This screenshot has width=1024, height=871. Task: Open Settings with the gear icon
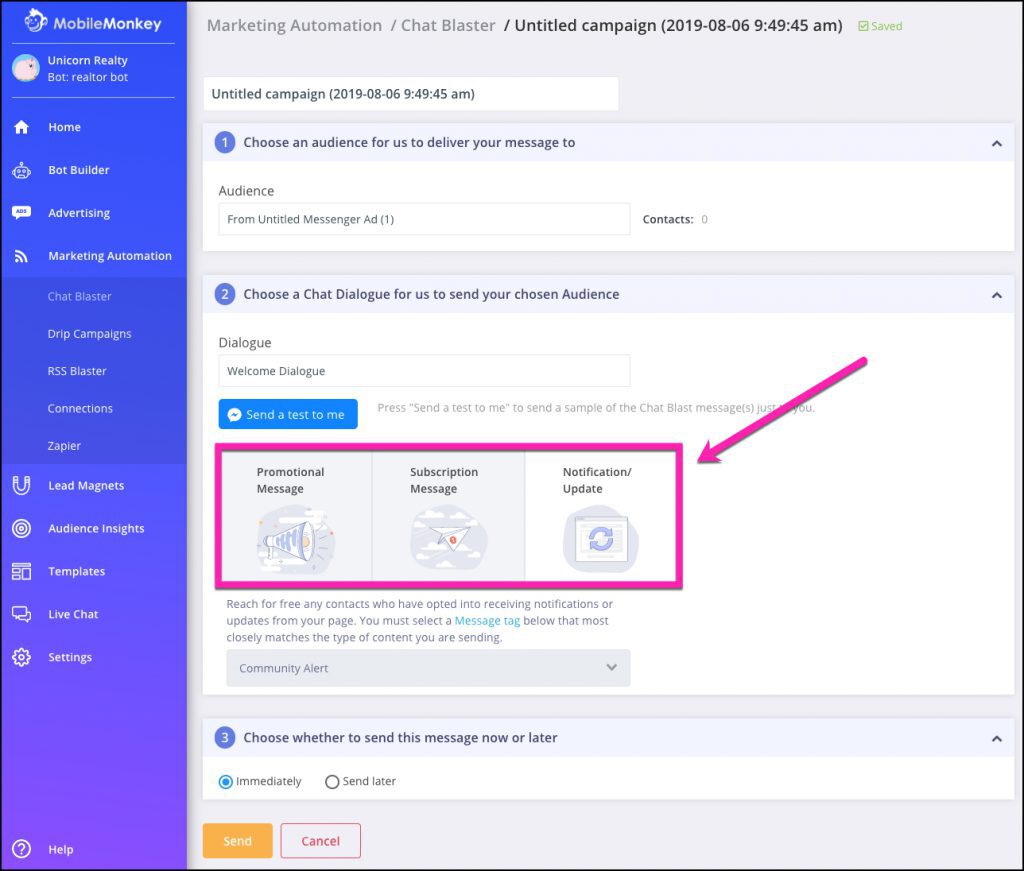coord(23,657)
